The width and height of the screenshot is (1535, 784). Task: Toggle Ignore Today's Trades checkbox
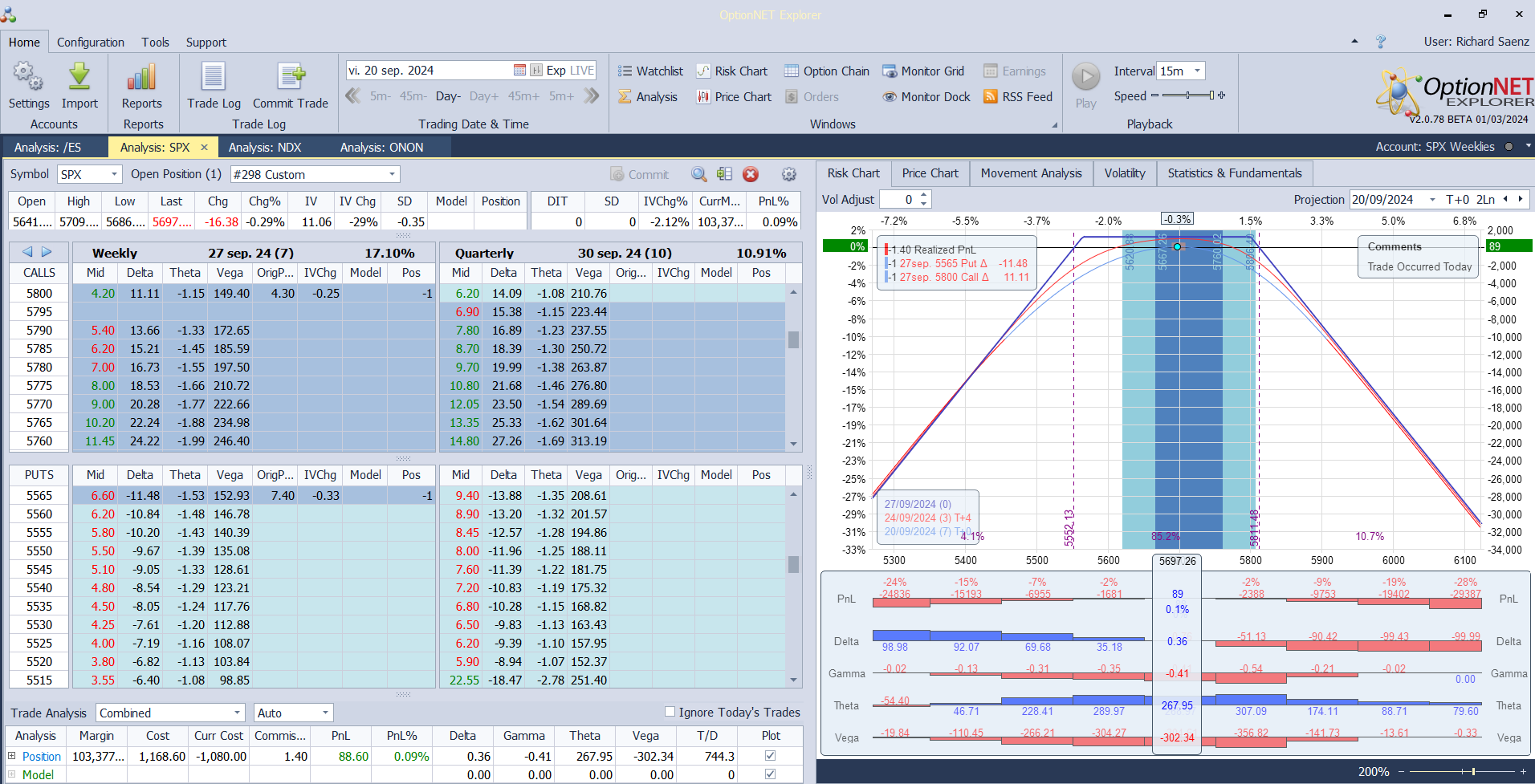click(670, 712)
